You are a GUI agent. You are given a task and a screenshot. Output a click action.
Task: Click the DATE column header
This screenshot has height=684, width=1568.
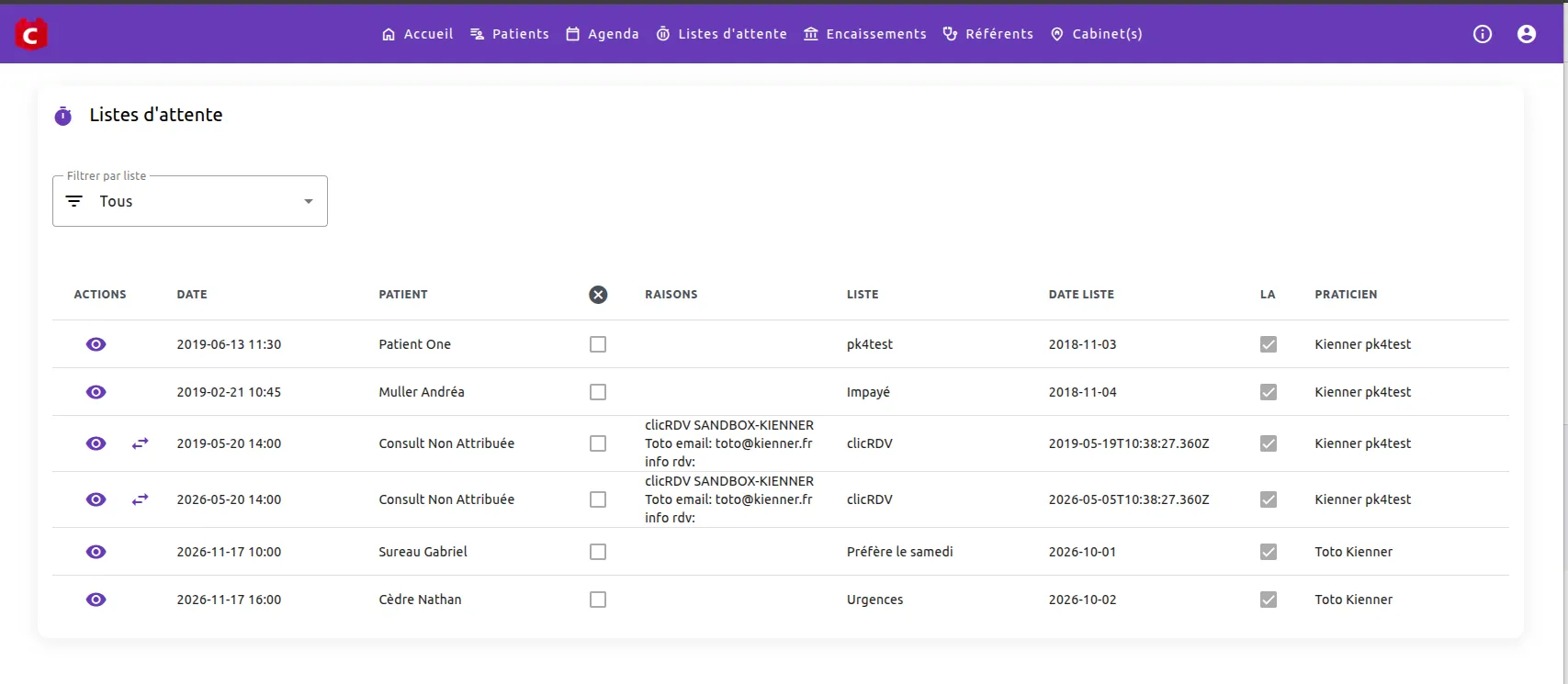click(x=192, y=295)
